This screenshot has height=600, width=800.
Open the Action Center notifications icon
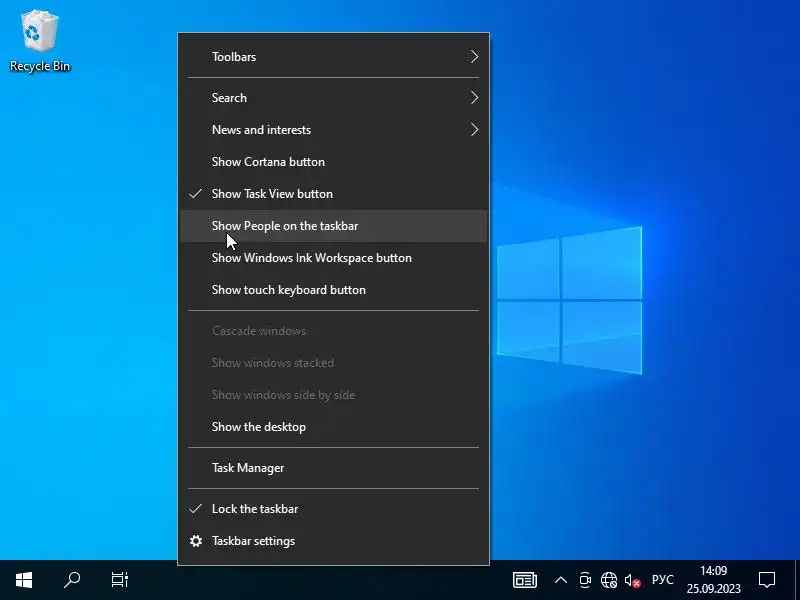pyautogui.click(x=766, y=580)
